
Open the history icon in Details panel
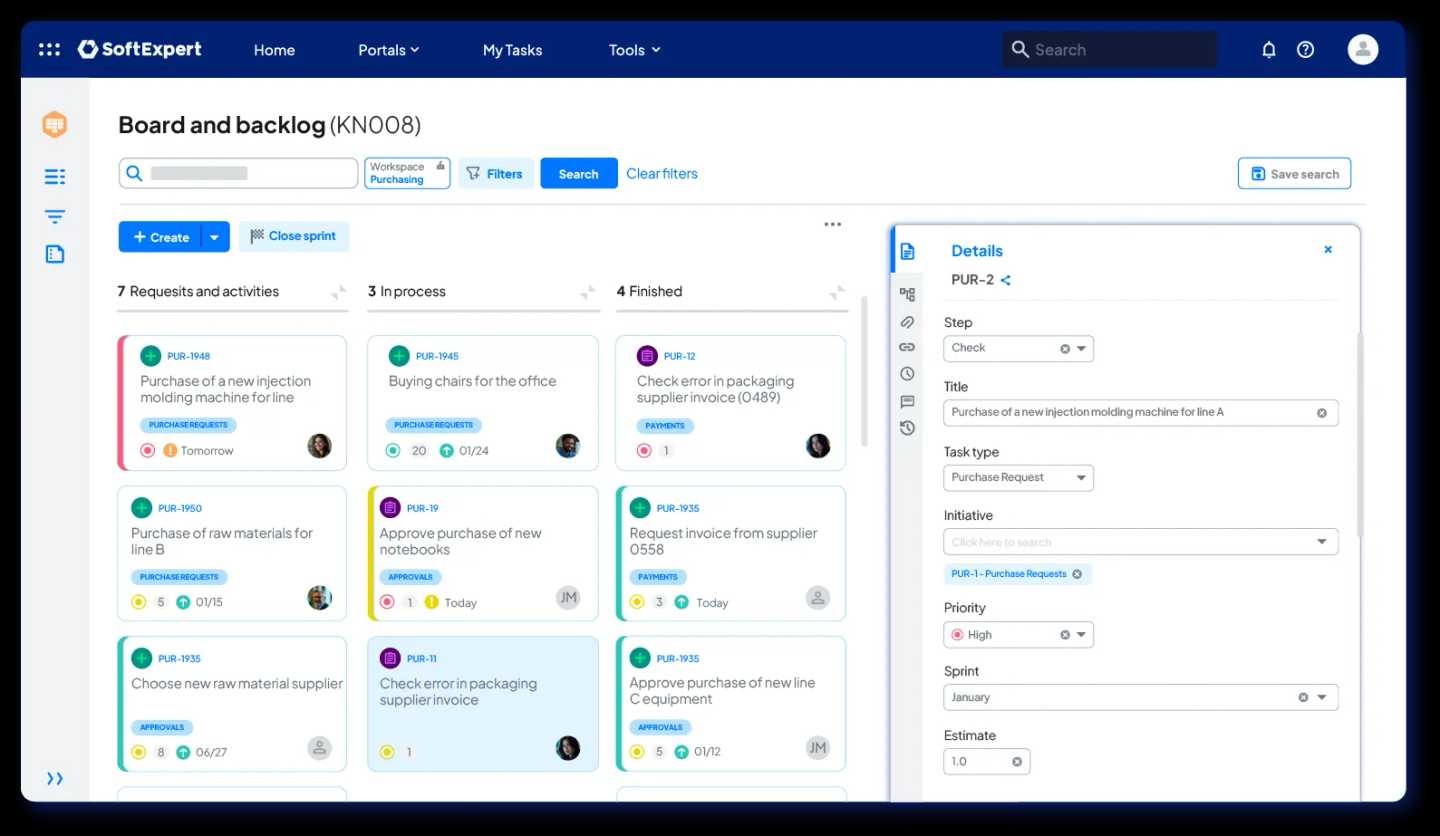click(907, 428)
